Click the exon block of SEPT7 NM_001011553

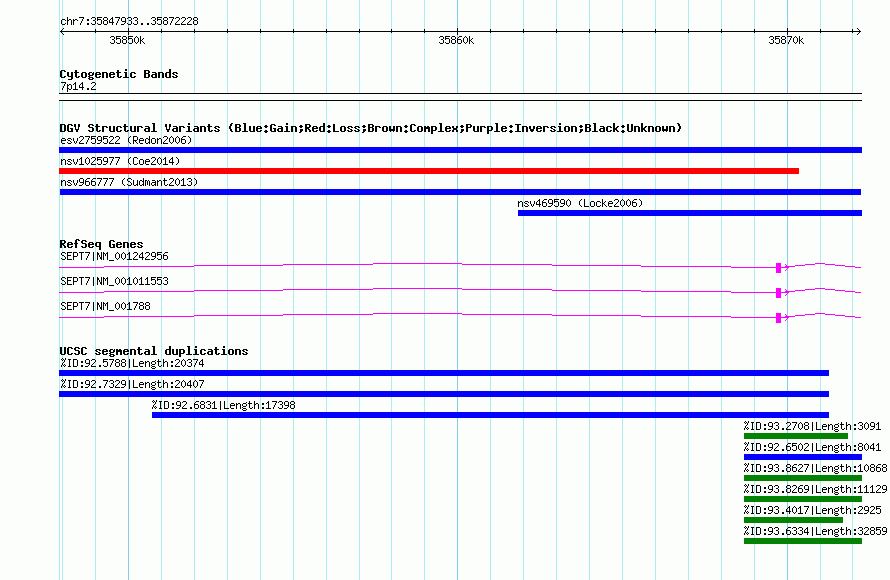pos(778,293)
